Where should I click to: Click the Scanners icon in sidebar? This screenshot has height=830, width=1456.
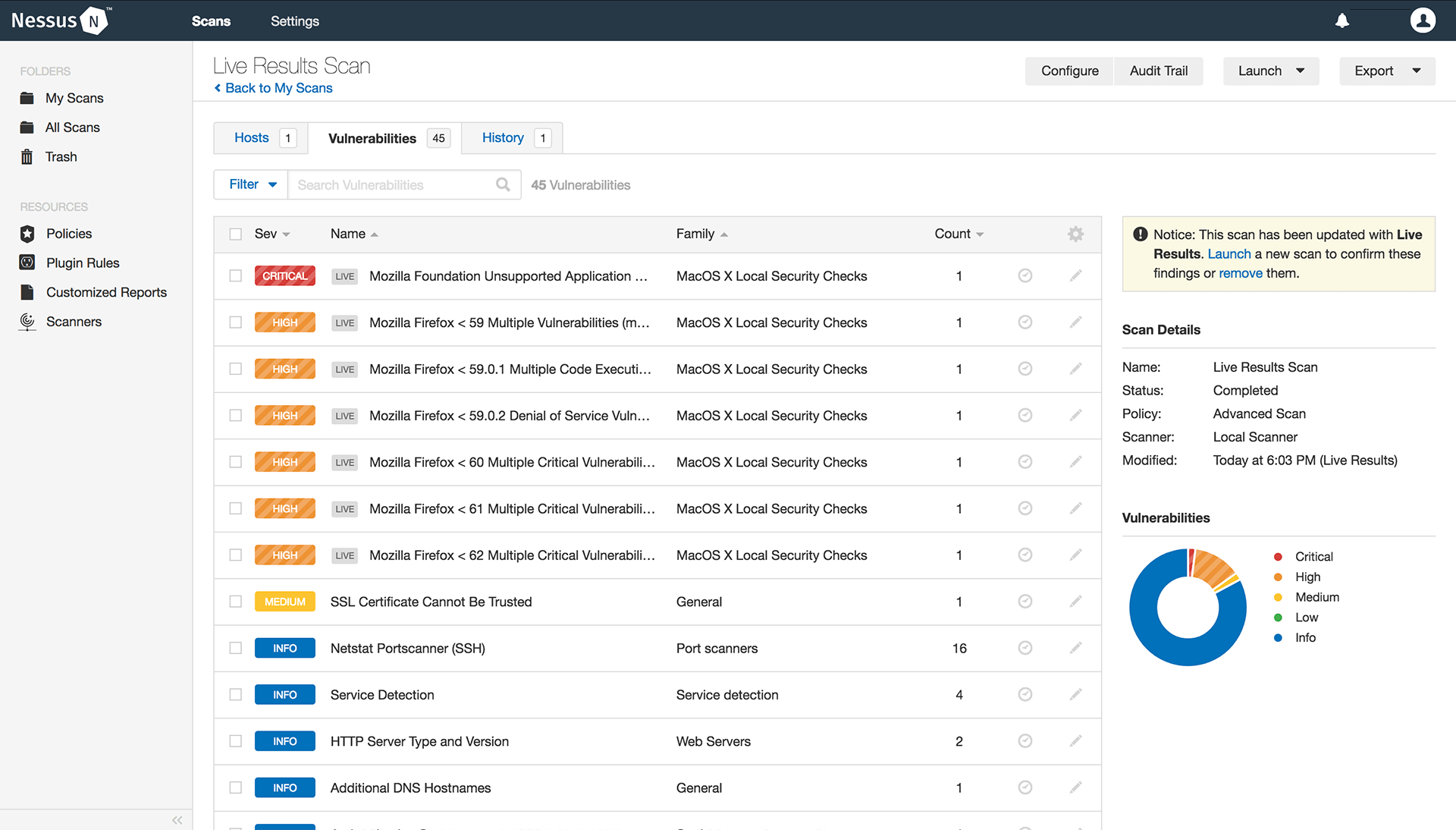click(x=26, y=321)
